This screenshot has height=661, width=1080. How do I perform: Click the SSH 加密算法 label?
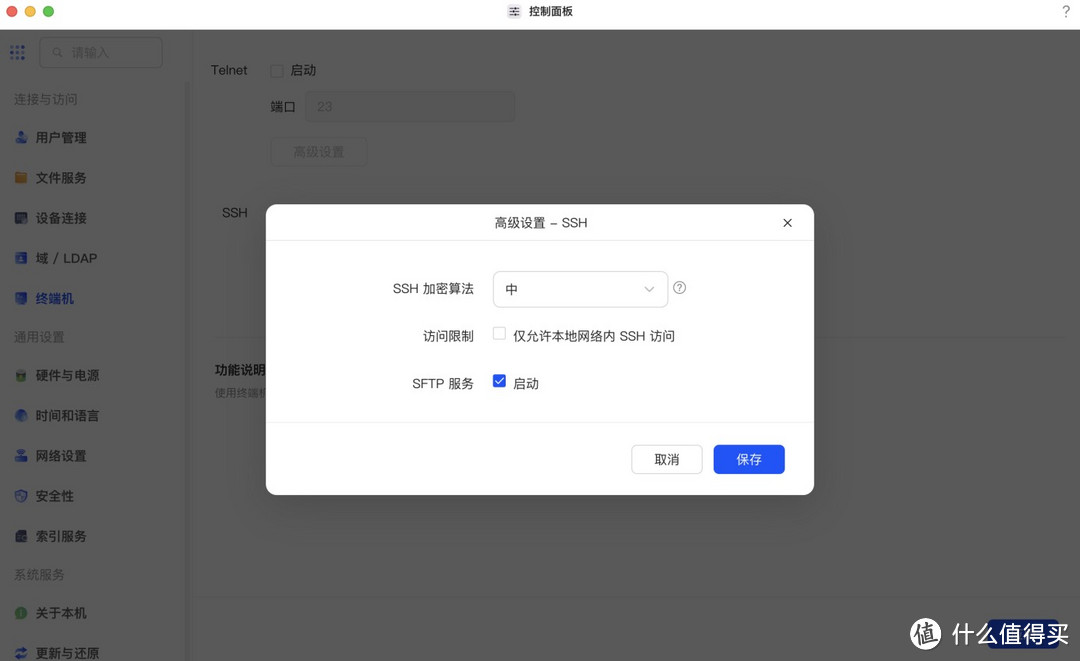pyautogui.click(x=433, y=288)
